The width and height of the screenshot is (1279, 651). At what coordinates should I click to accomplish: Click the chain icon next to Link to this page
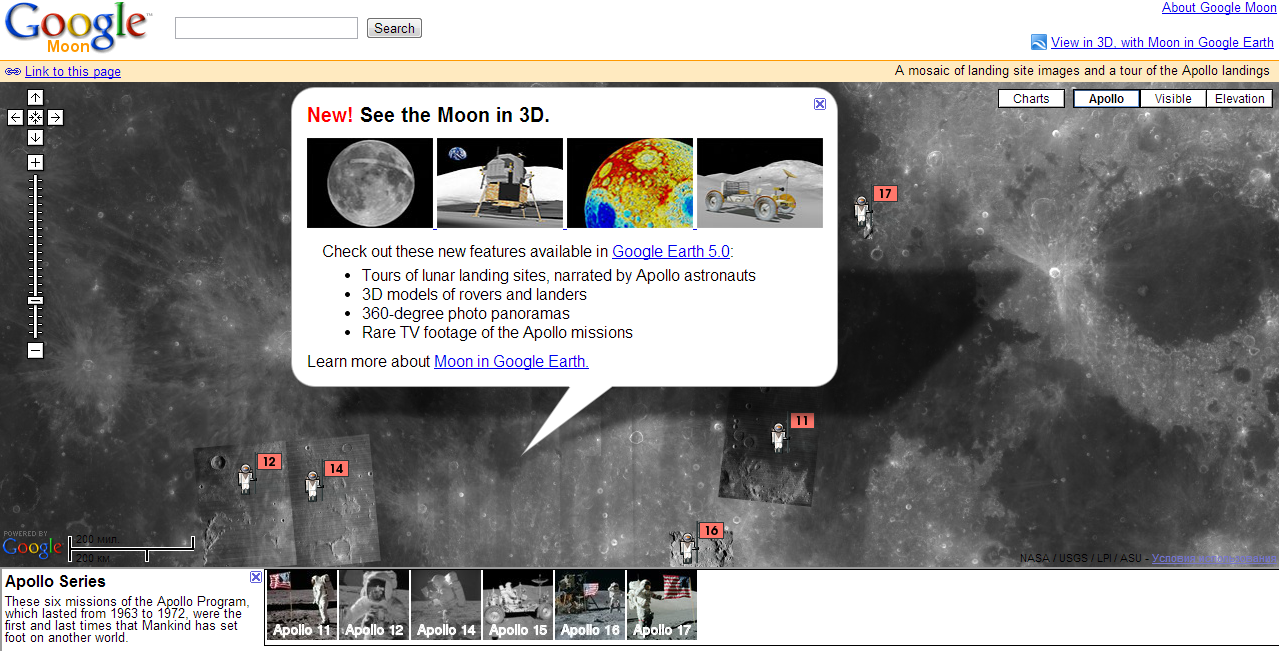coord(13,71)
